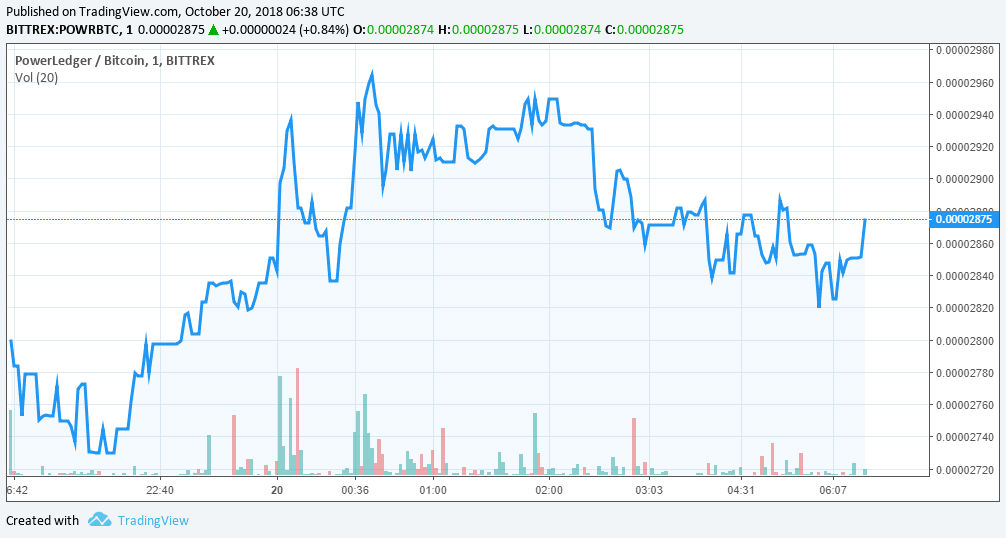Click the Vol (20) indicator label
The width and height of the screenshot is (1006, 538).
coord(37,78)
